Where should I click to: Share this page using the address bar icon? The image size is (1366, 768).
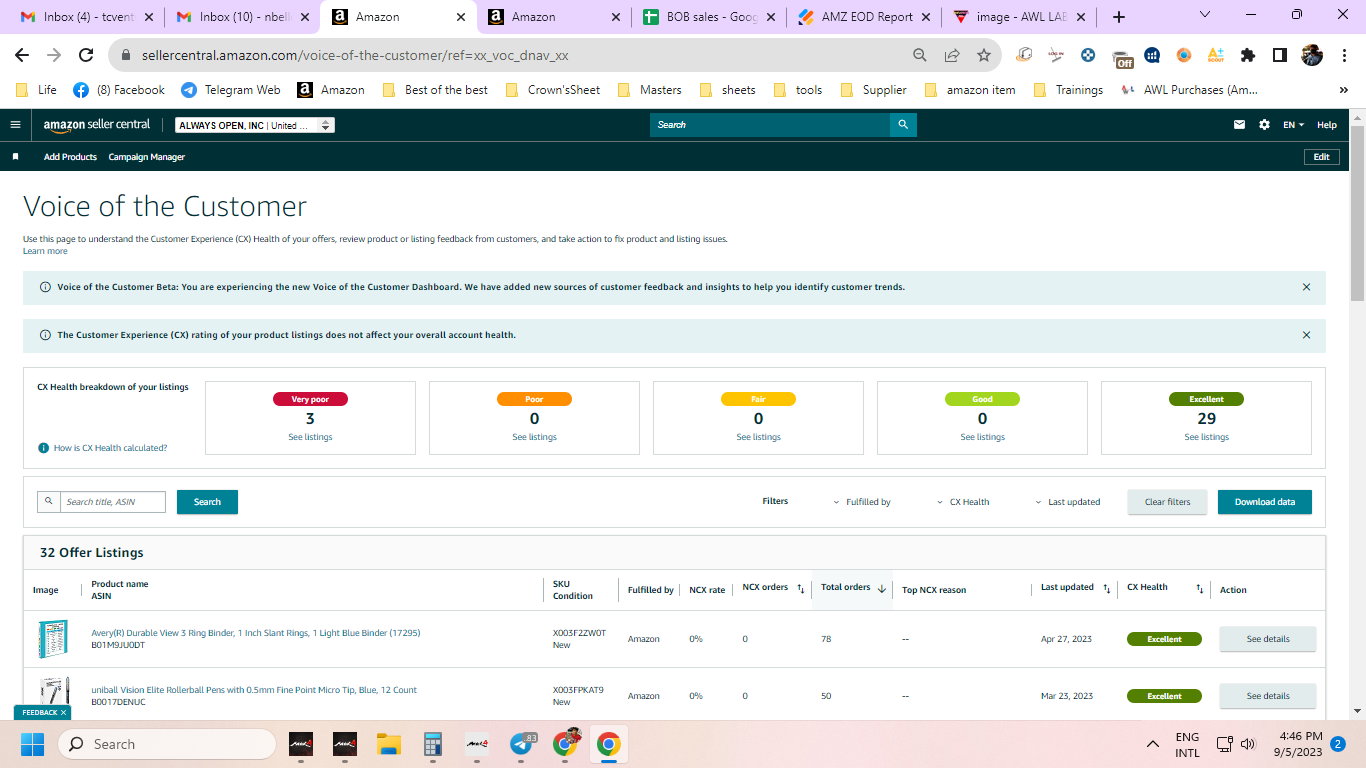pyautogui.click(x=952, y=56)
